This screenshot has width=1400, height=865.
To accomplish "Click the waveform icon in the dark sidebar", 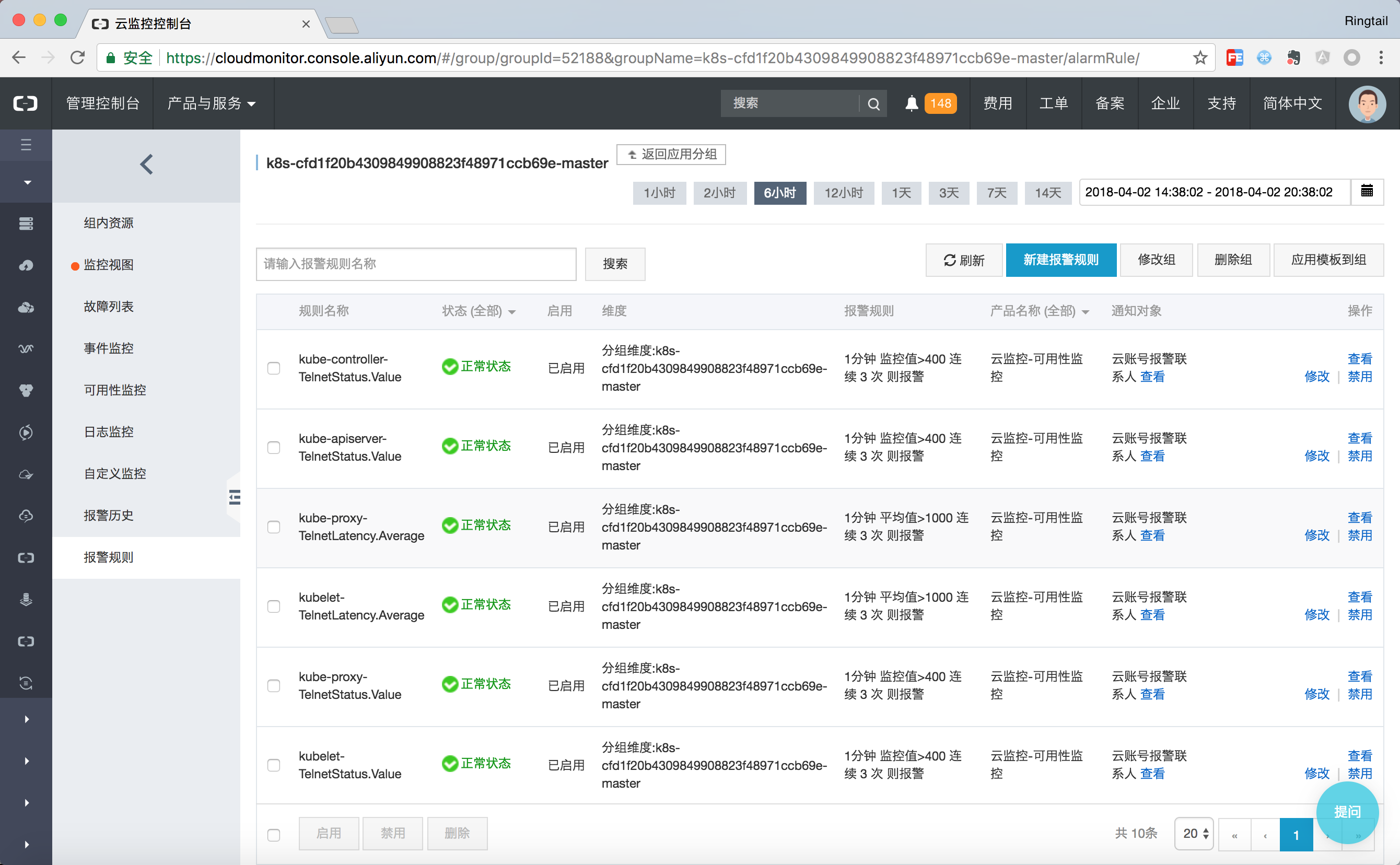I will 26,349.
